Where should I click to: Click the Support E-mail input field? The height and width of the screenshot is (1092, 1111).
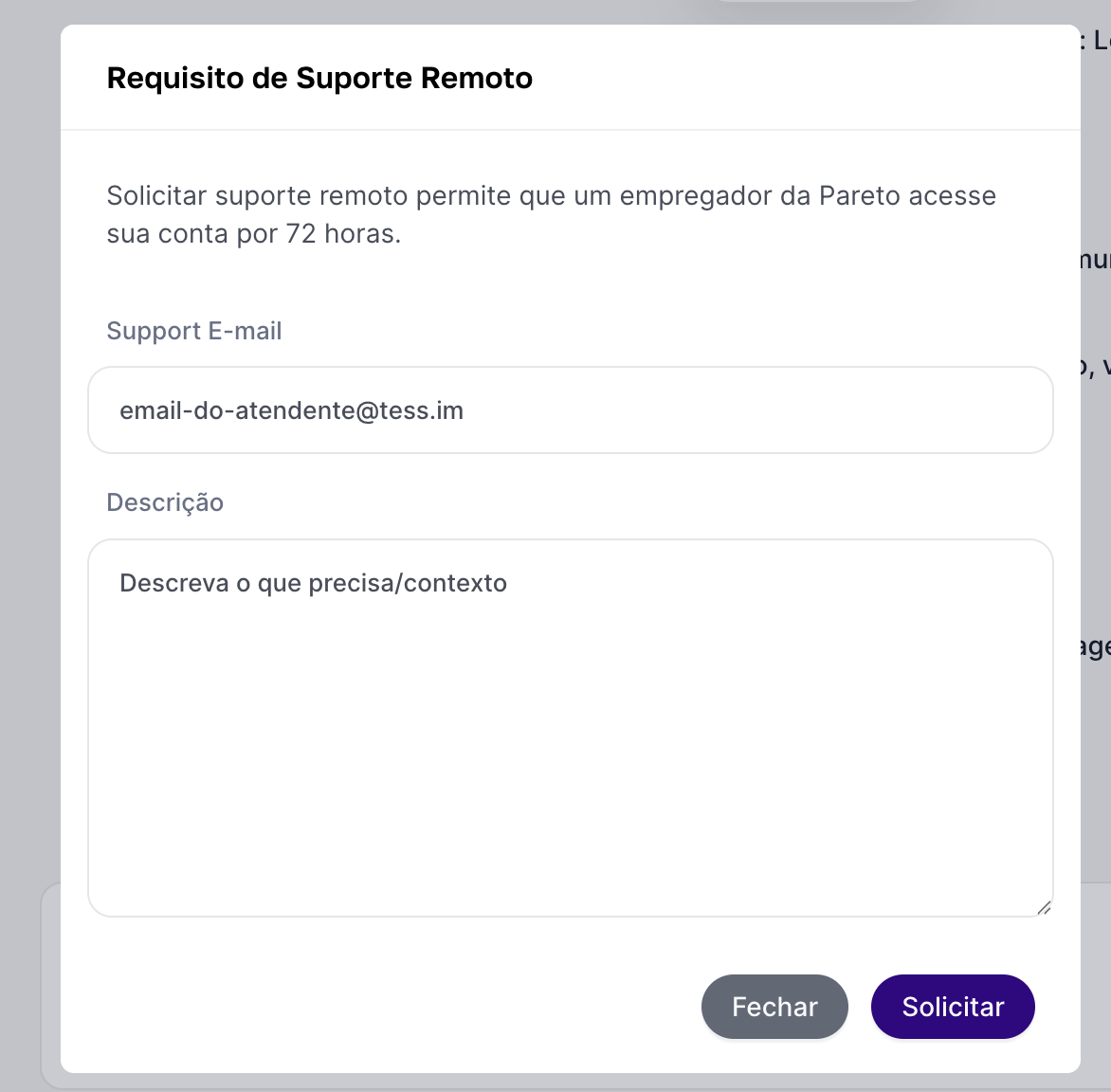tap(569, 410)
